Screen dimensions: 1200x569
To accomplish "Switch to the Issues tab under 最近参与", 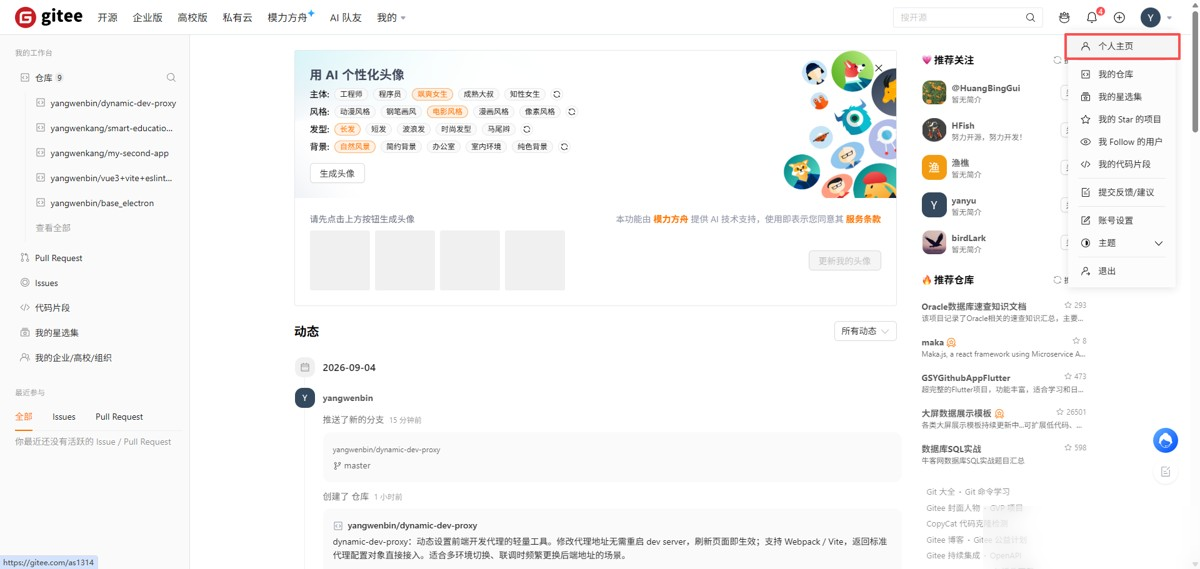I will [x=64, y=417].
